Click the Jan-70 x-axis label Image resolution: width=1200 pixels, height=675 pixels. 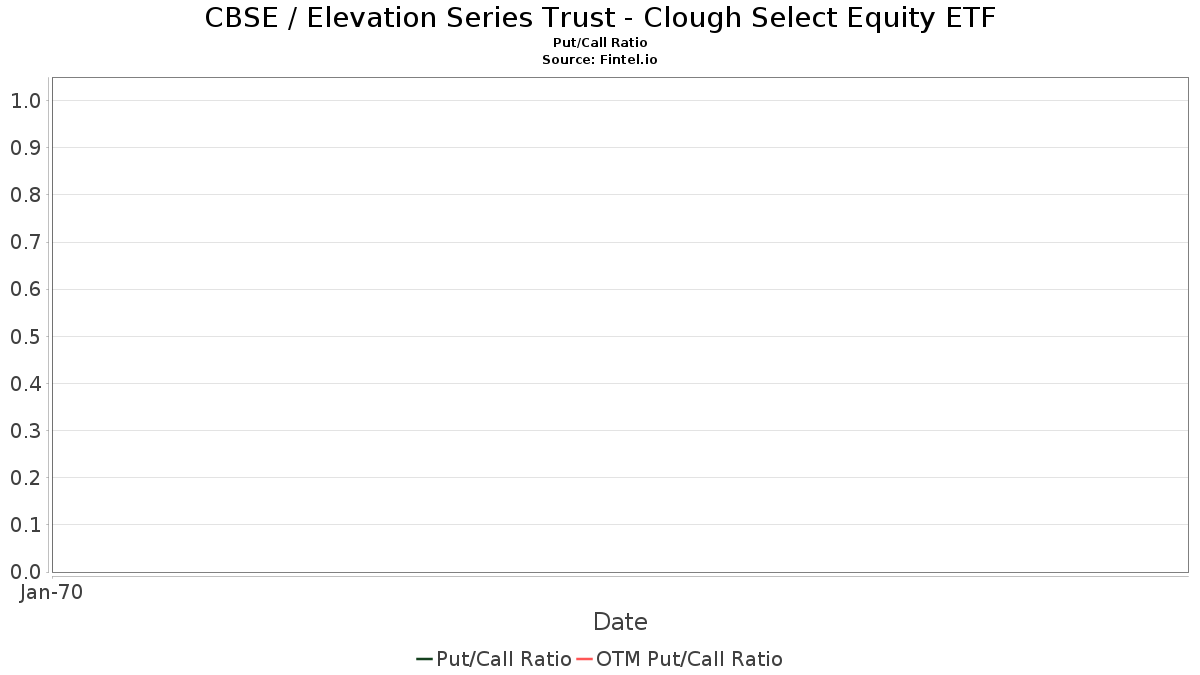pyautogui.click(x=52, y=593)
